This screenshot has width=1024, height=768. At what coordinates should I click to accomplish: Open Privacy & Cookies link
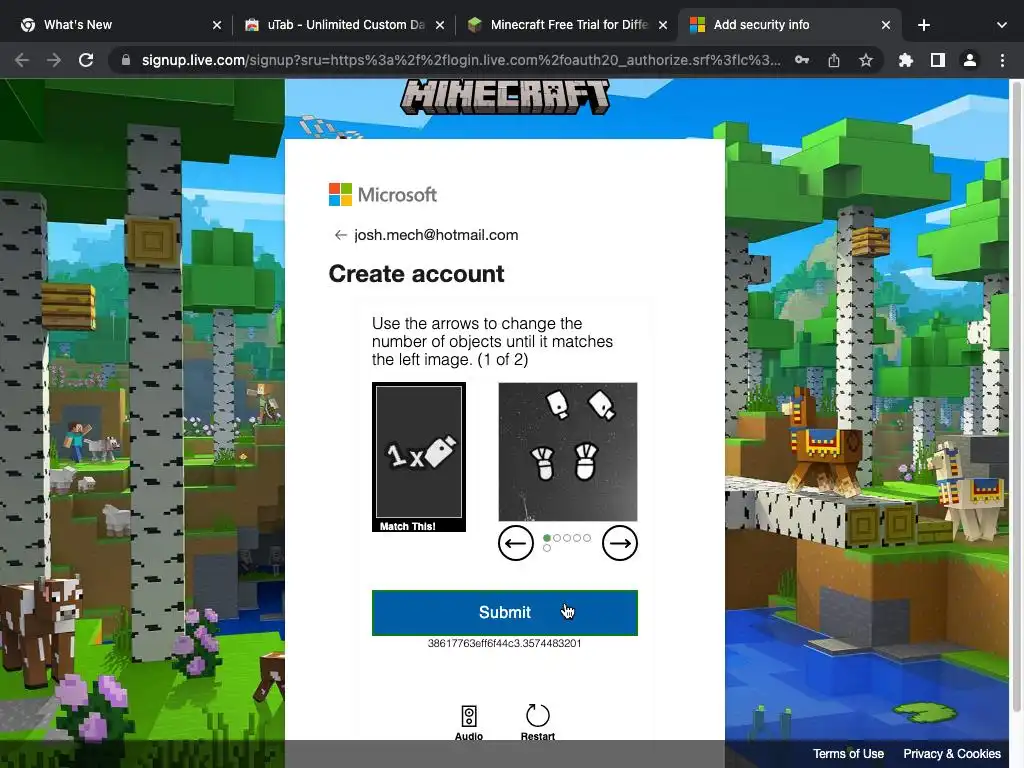[952, 754]
